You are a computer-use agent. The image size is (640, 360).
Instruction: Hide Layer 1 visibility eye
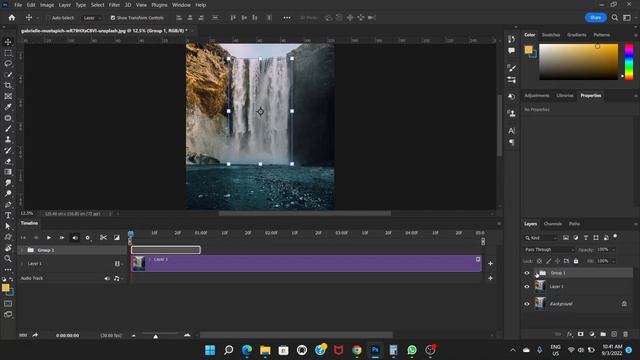point(527,287)
